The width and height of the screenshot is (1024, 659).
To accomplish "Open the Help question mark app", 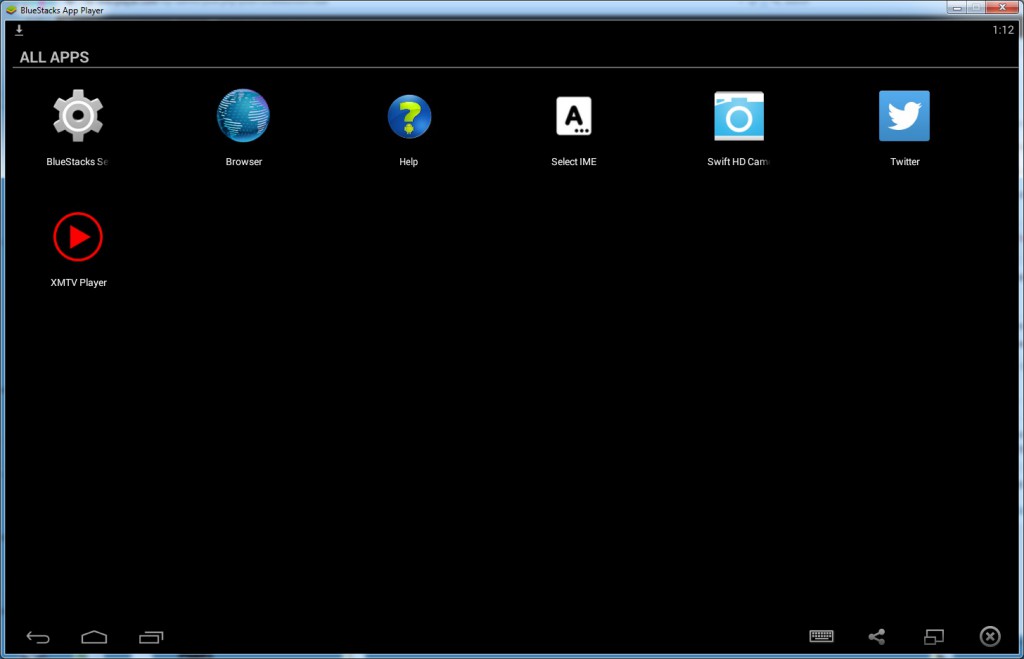I will click(x=409, y=116).
